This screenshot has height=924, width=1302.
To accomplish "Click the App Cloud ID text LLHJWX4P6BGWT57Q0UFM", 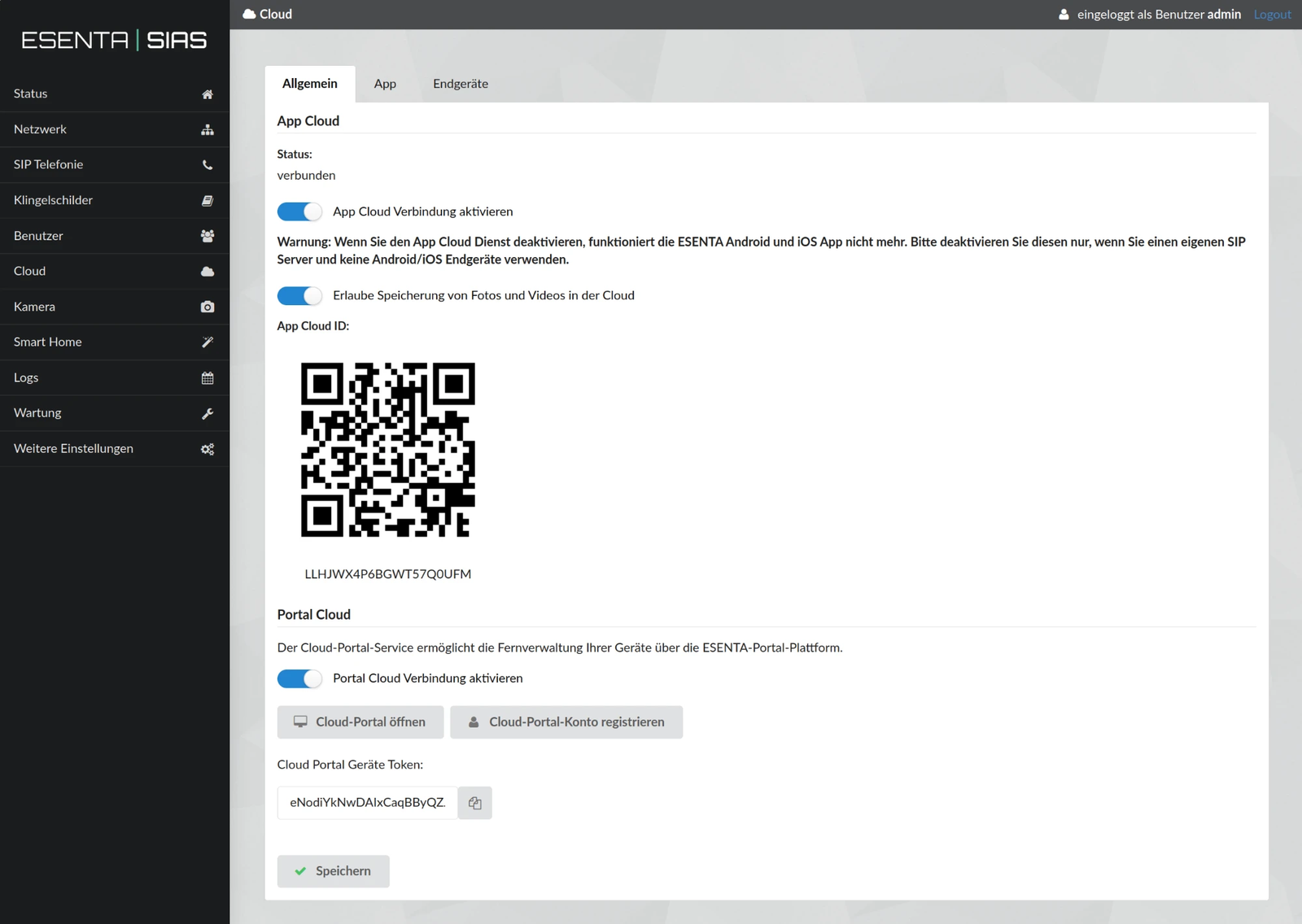I will (388, 574).
